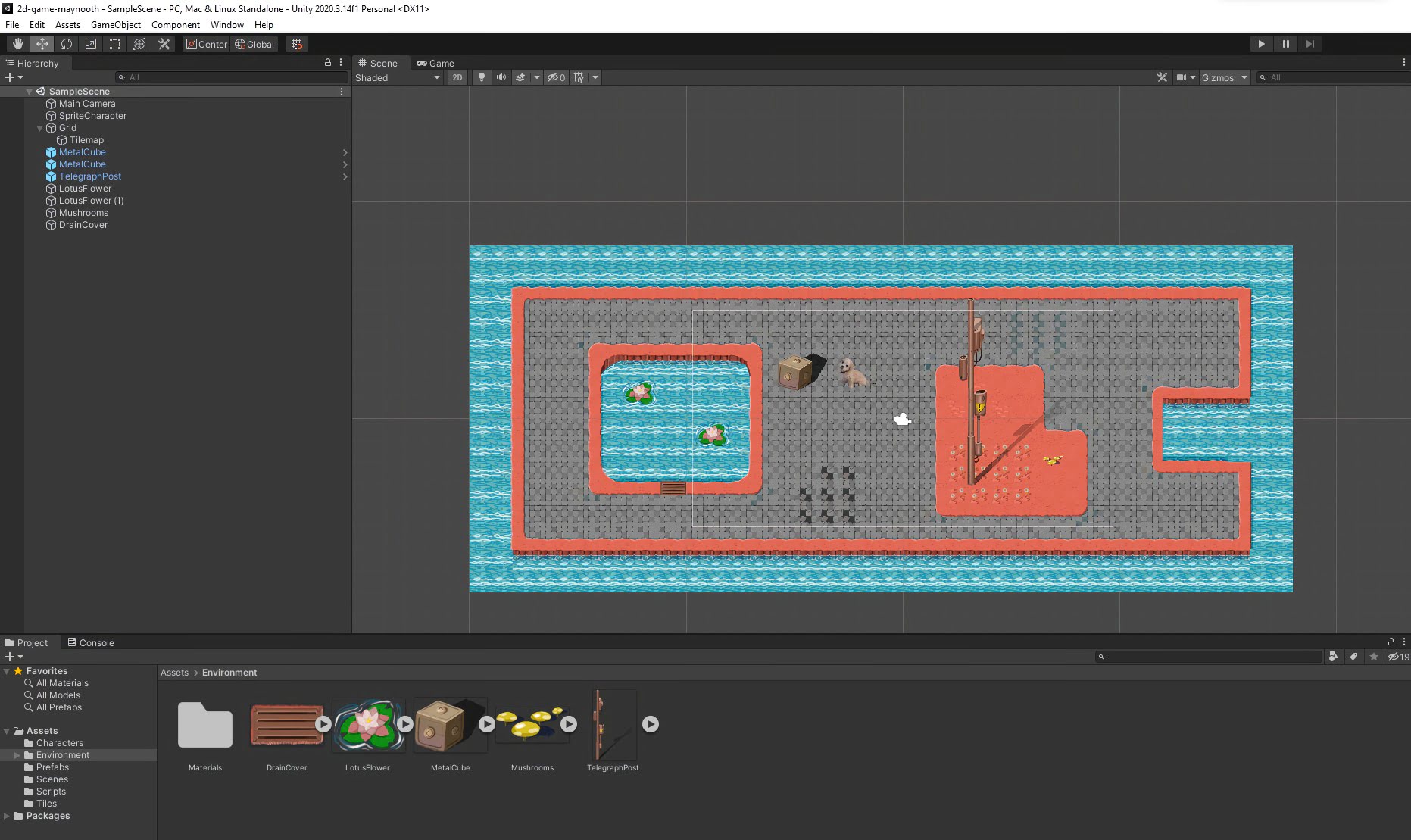Select the Hand tool in toolbar
This screenshot has height=840, width=1411.
tap(17, 44)
